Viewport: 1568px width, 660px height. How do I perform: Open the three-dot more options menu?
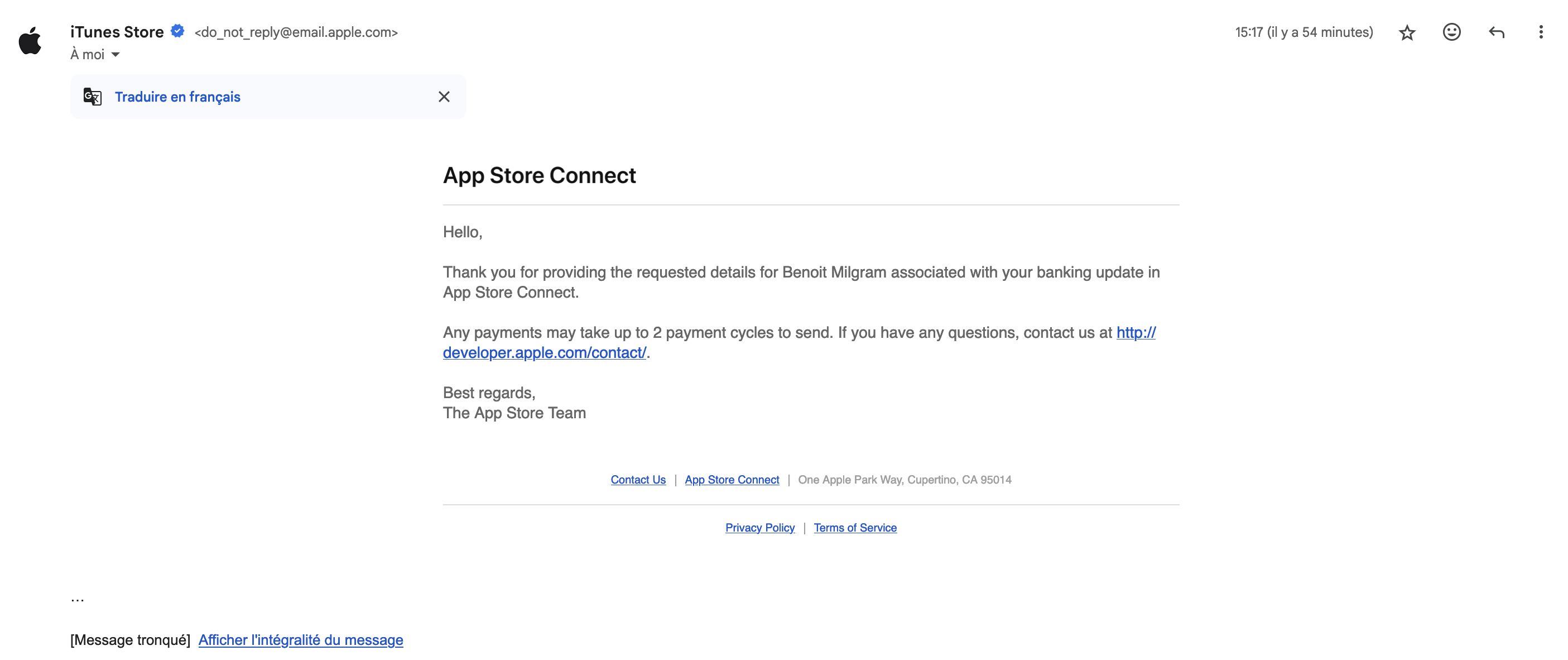1541,32
